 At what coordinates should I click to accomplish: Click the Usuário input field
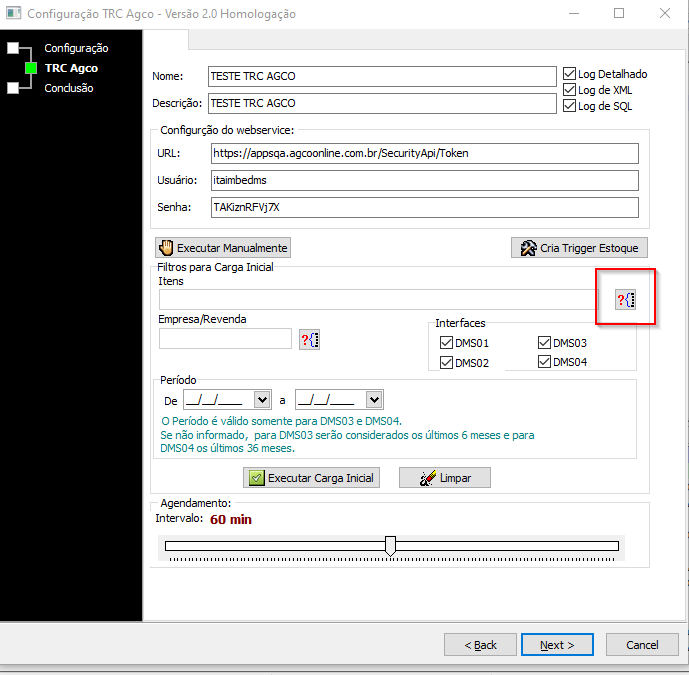pos(424,180)
